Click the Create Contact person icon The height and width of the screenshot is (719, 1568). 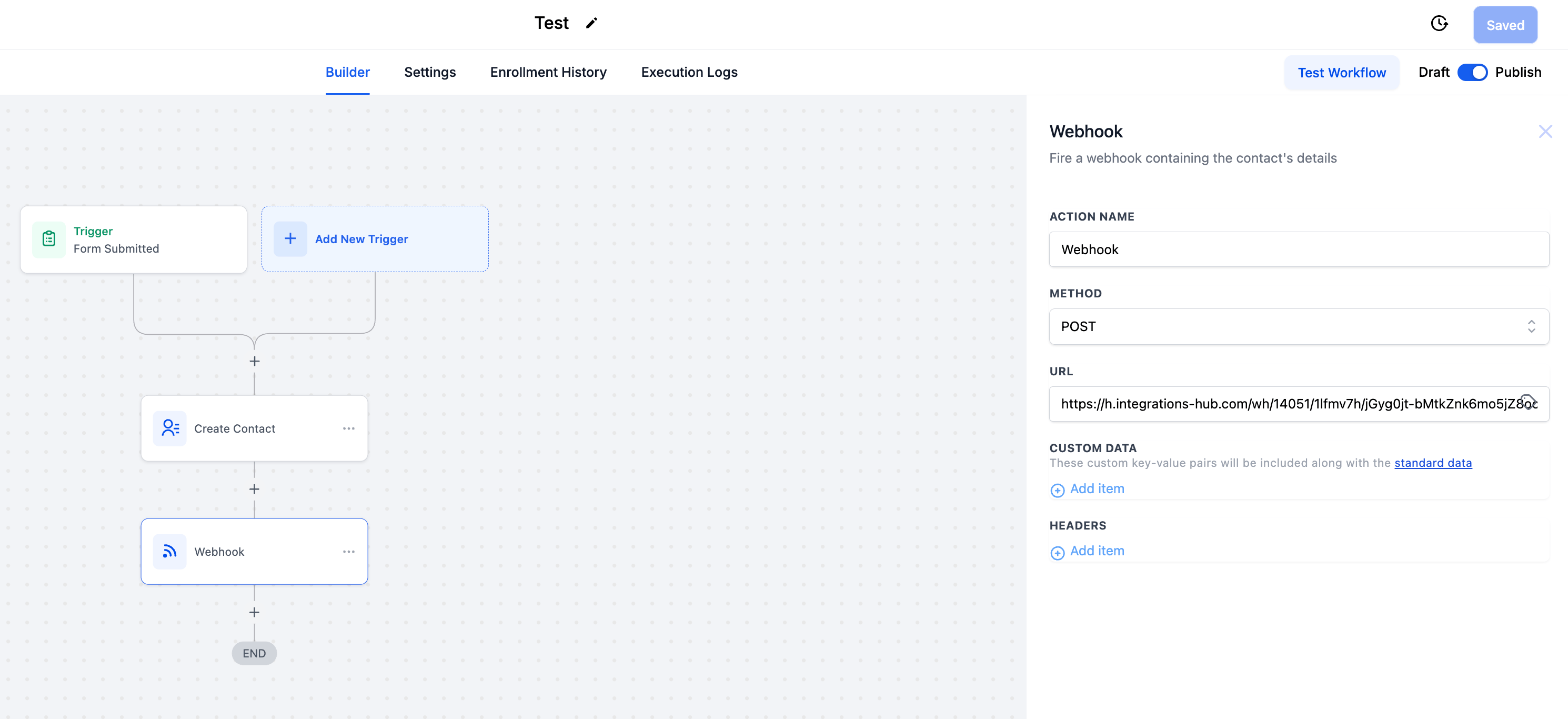pyautogui.click(x=170, y=428)
